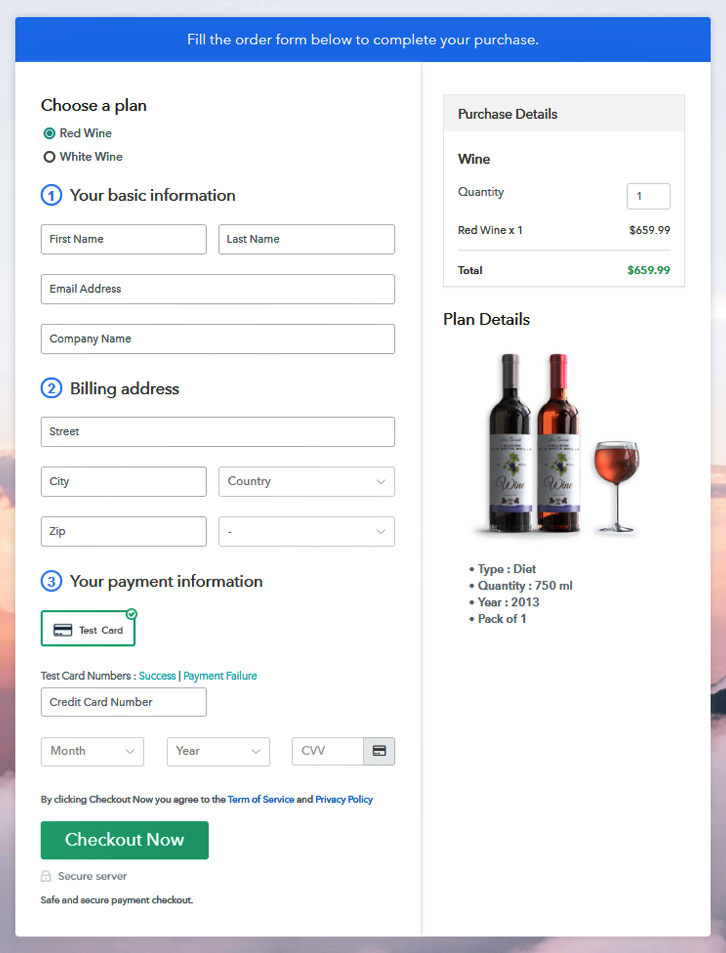This screenshot has width=726, height=953.
Task: Open the state dropdown beside Zip
Action: point(307,531)
